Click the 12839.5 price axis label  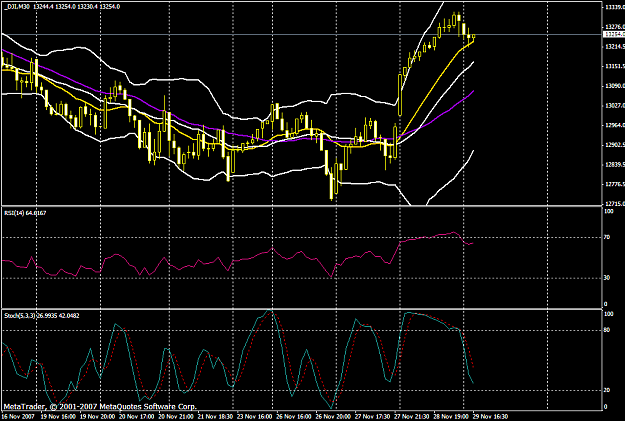click(614, 165)
